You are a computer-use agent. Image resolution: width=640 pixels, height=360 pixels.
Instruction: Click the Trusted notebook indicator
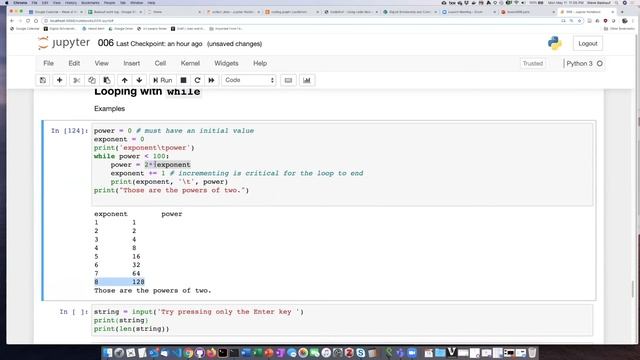(x=533, y=63)
